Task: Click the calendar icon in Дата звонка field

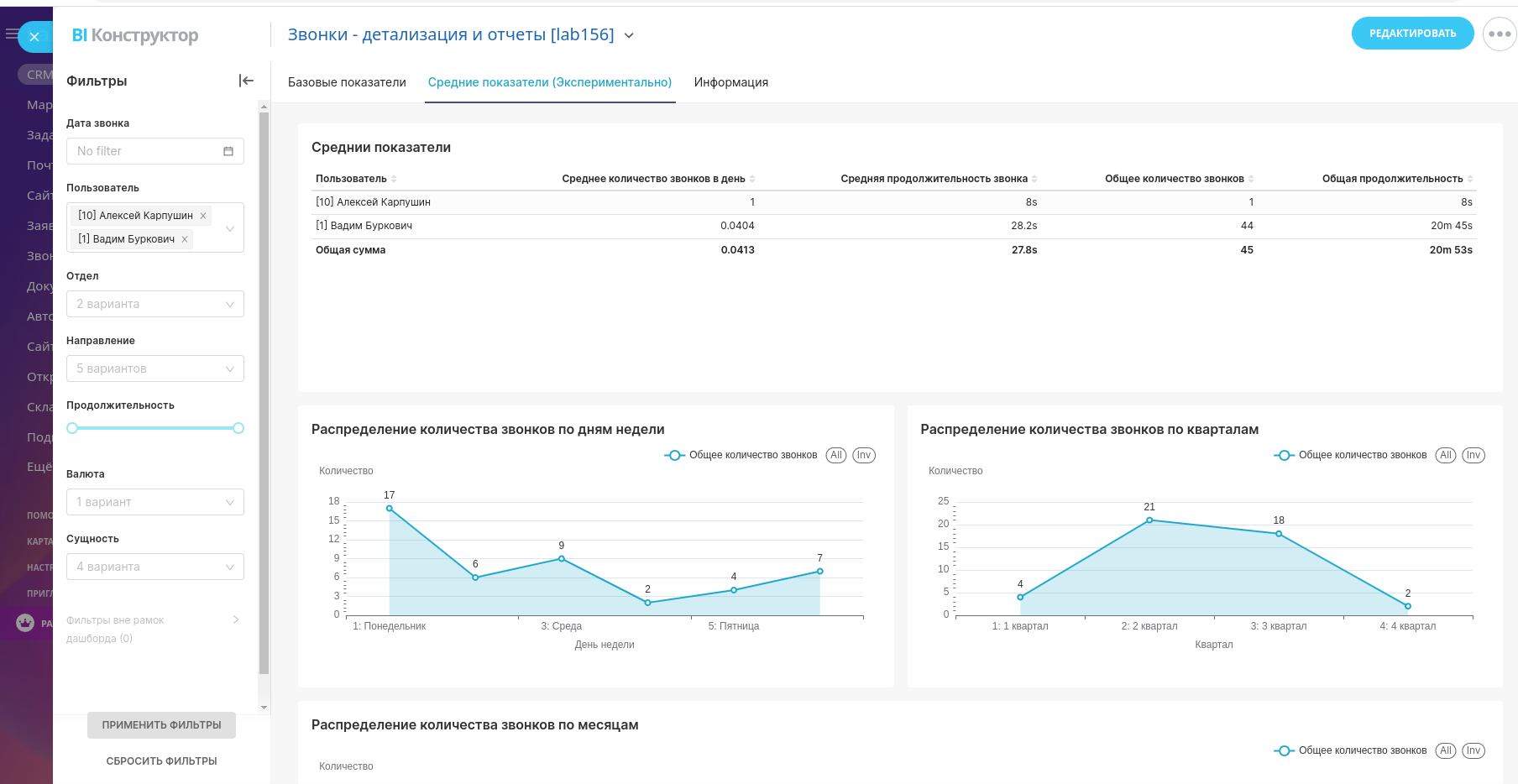Action: tap(228, 151)
